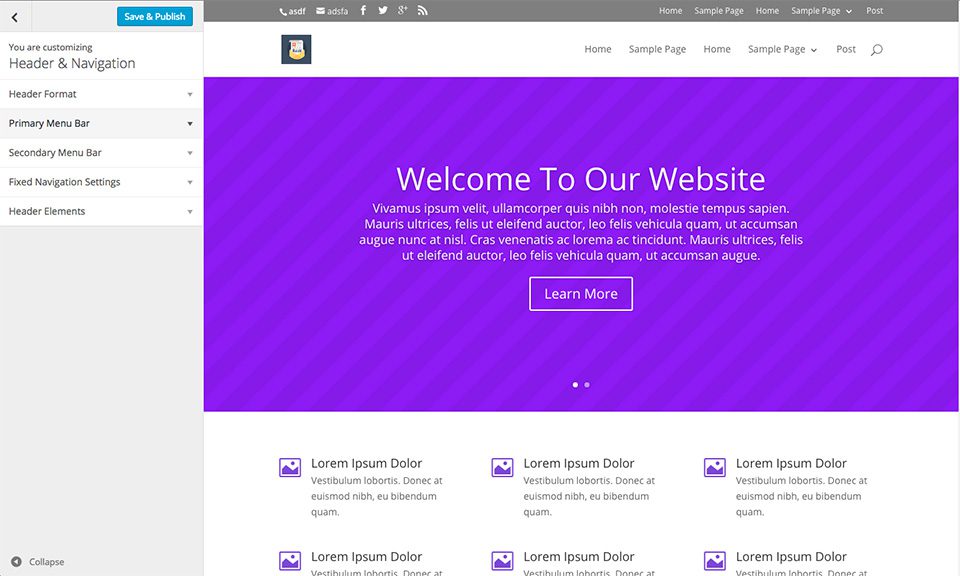The height and width of the screenshot is (576, 960).
Task: Click the Facebook icon in the top bar
Action: tap(363, 10)
